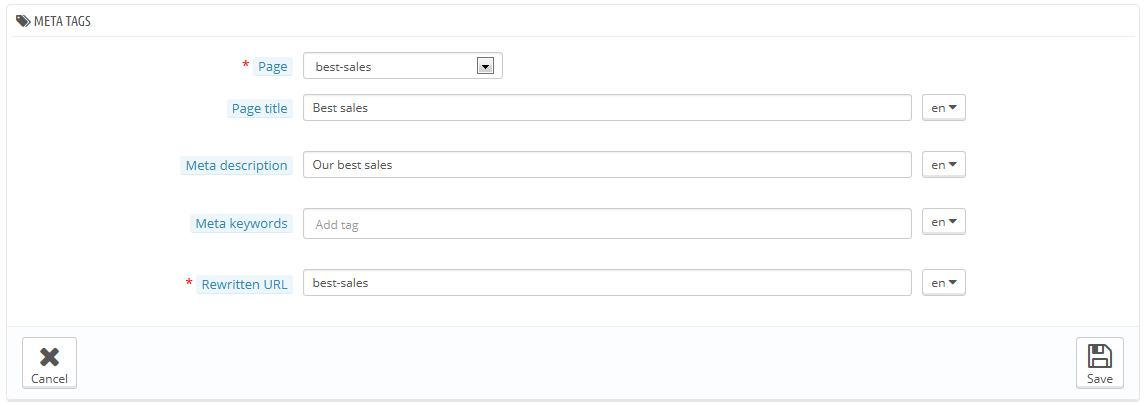Click the Rewritten URL input field
The width and height of the screenshot is (1144, 406).
point(607,283)
